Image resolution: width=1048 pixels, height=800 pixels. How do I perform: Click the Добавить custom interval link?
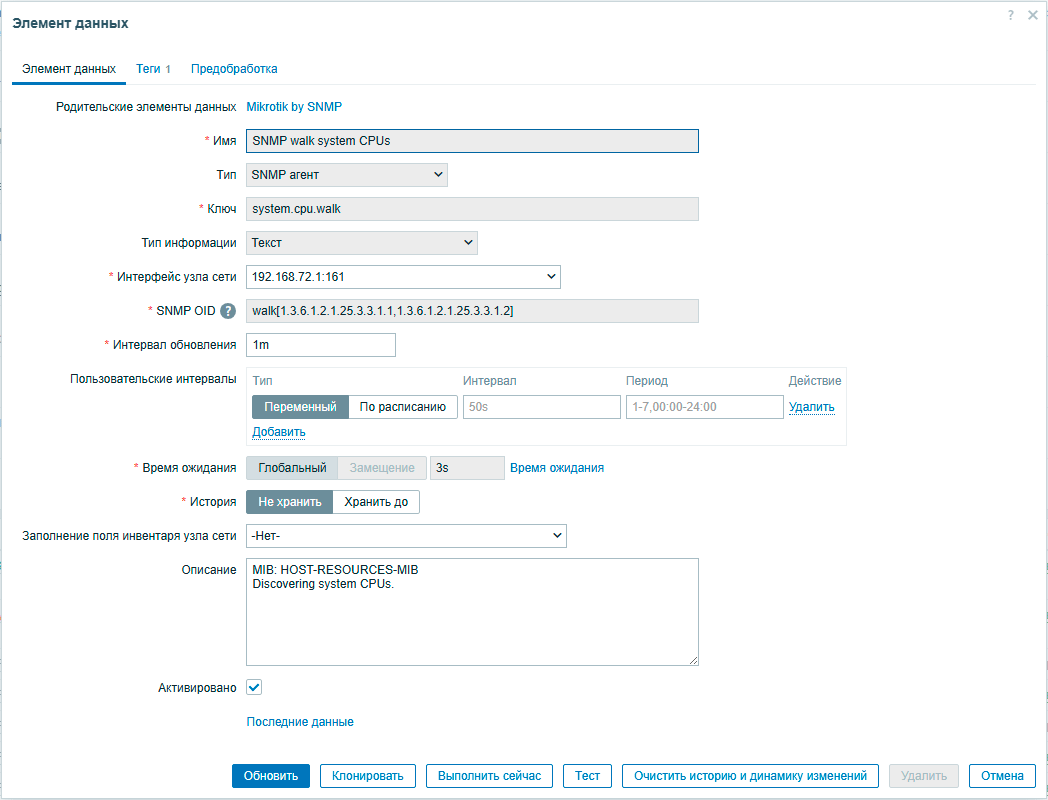click(x=279, y=432)
